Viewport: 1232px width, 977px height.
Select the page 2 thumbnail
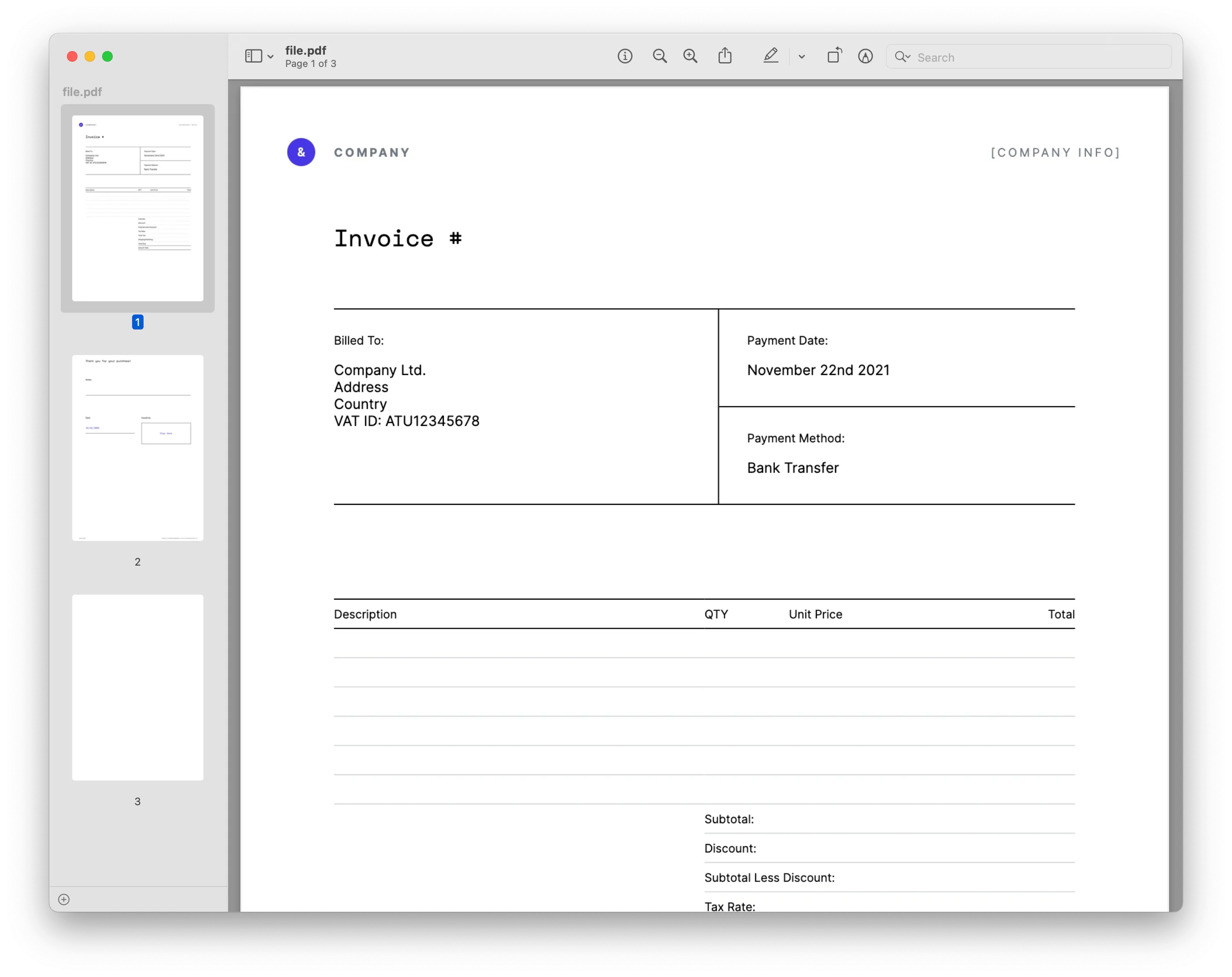pos(137,448)
